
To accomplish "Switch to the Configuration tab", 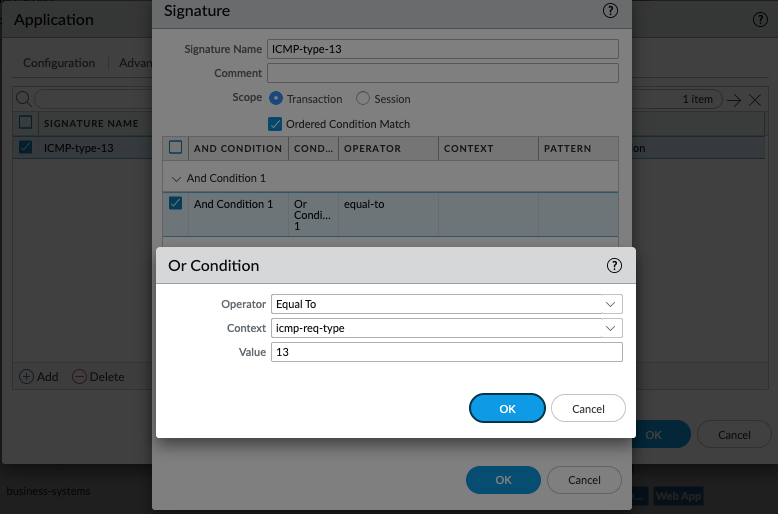I will [x=59, y=63].
